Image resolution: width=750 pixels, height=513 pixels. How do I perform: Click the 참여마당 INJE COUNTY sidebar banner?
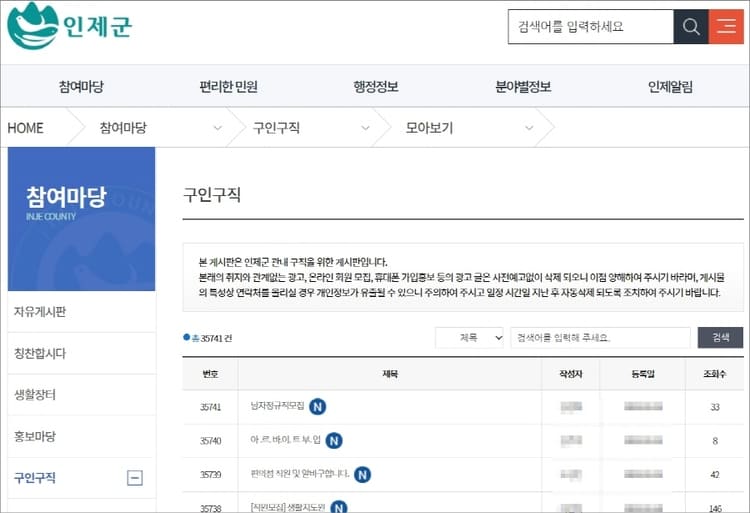pos(81,218)
